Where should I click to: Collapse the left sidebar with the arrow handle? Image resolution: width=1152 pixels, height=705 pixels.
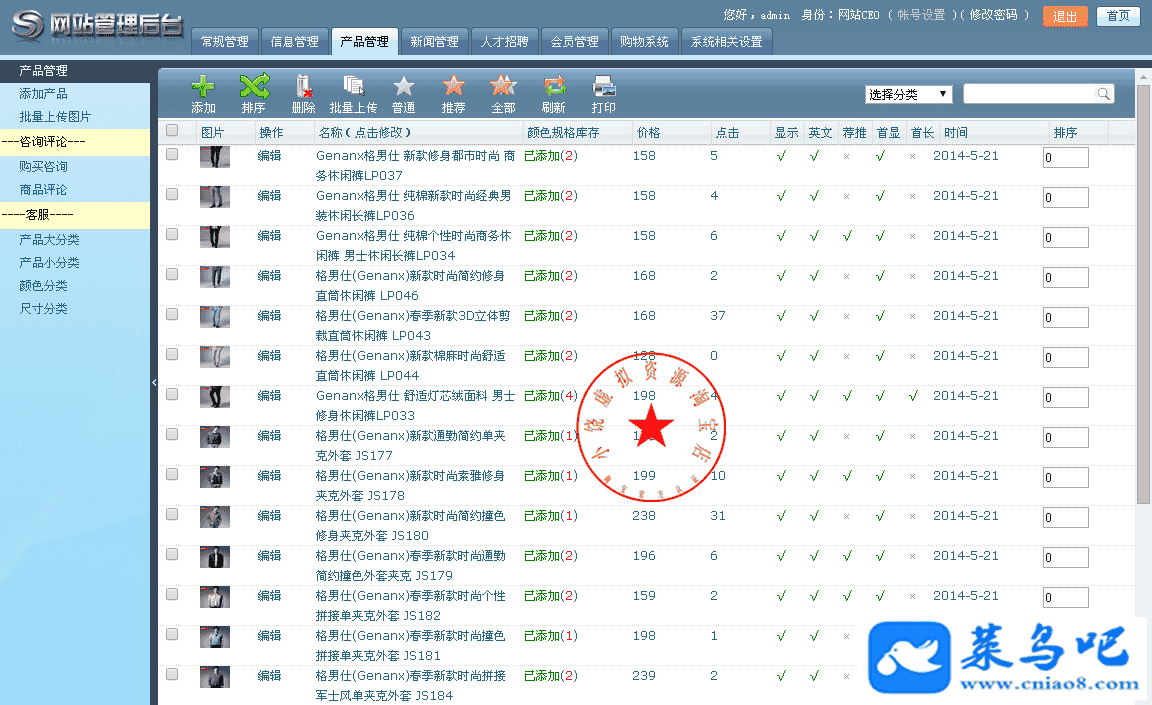(154, 382)
